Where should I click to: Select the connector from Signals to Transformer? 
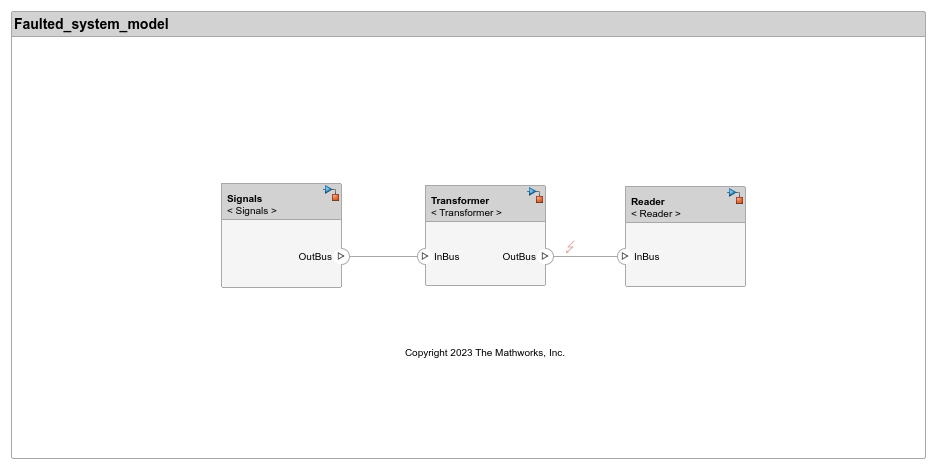coord(383,257)
